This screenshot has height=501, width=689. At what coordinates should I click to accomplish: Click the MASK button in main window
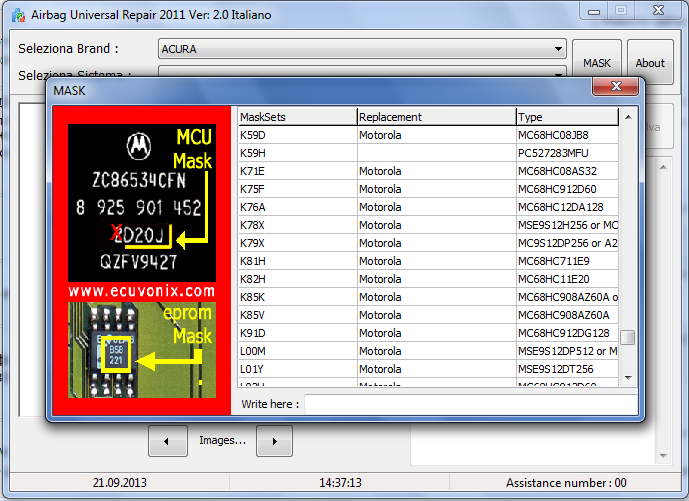597,63
